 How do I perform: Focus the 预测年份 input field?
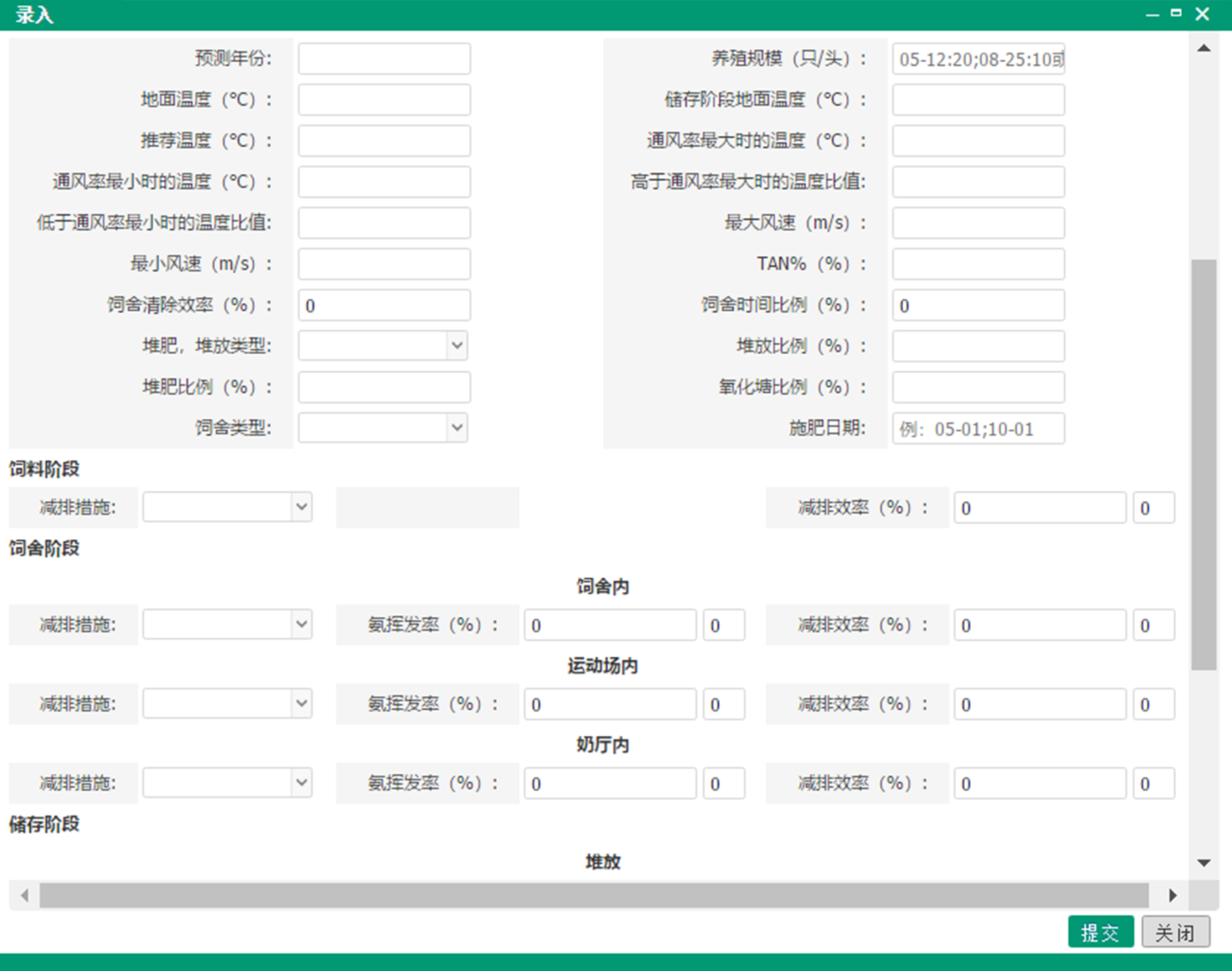tap(384, 59)
